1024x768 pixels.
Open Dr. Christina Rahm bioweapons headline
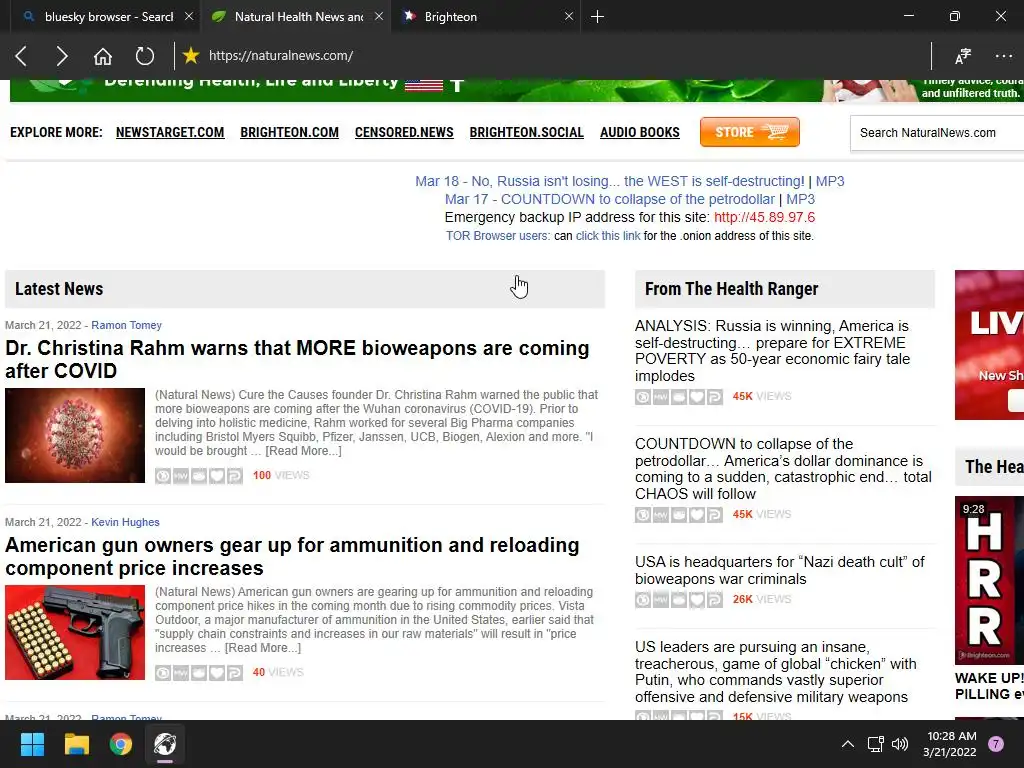click(297, 359)
